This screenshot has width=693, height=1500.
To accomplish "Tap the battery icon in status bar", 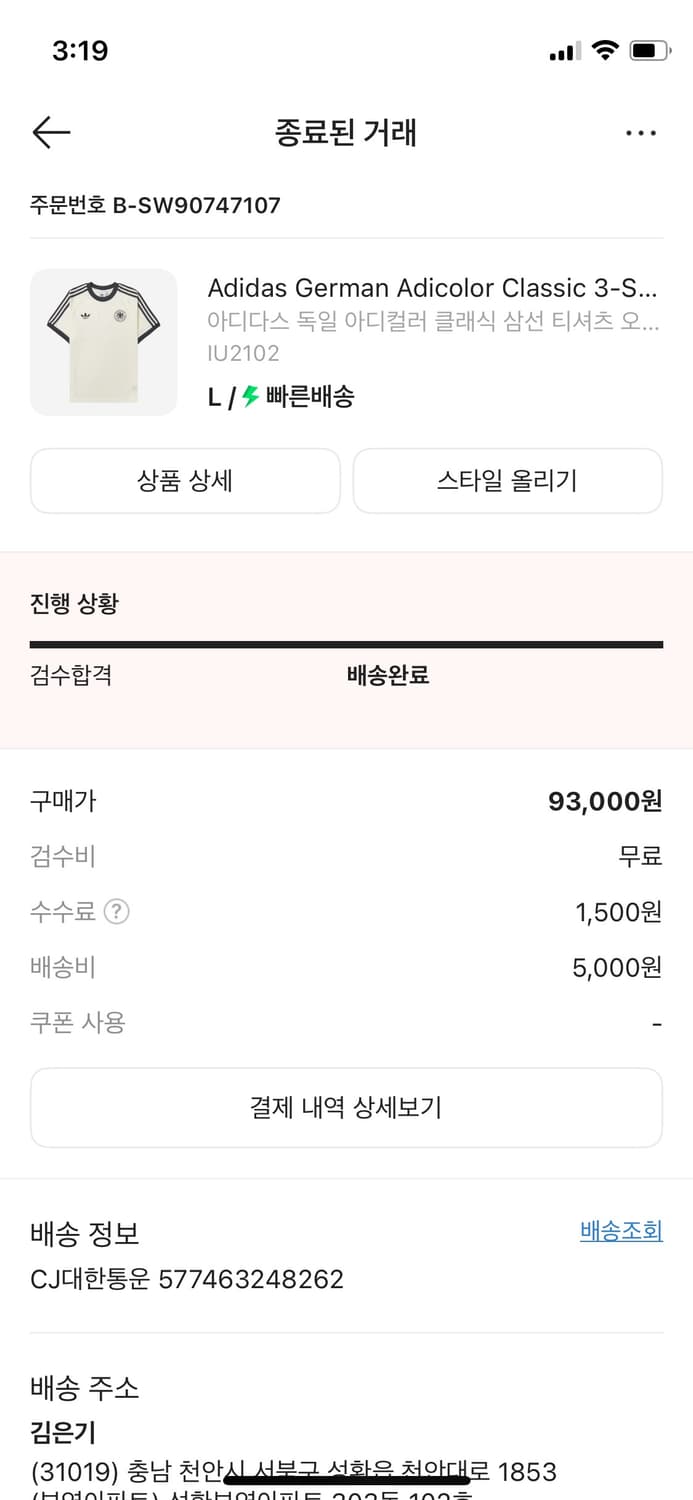I will coord(649,50).
